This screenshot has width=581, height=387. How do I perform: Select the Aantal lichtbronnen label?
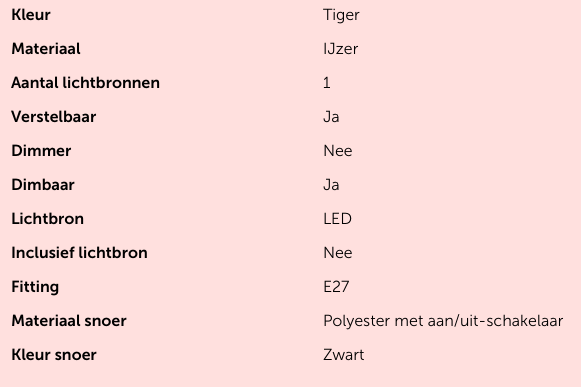click(x=86, y=83)
